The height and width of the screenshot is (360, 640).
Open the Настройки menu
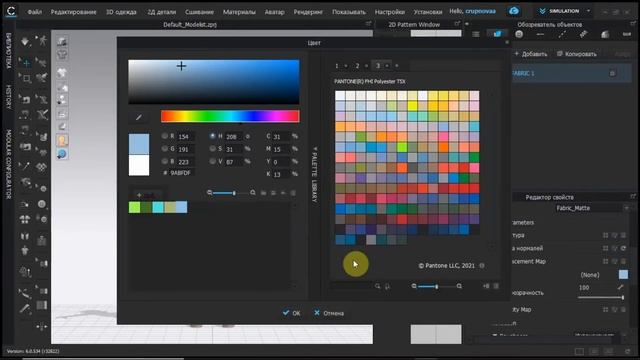[390, 12]
